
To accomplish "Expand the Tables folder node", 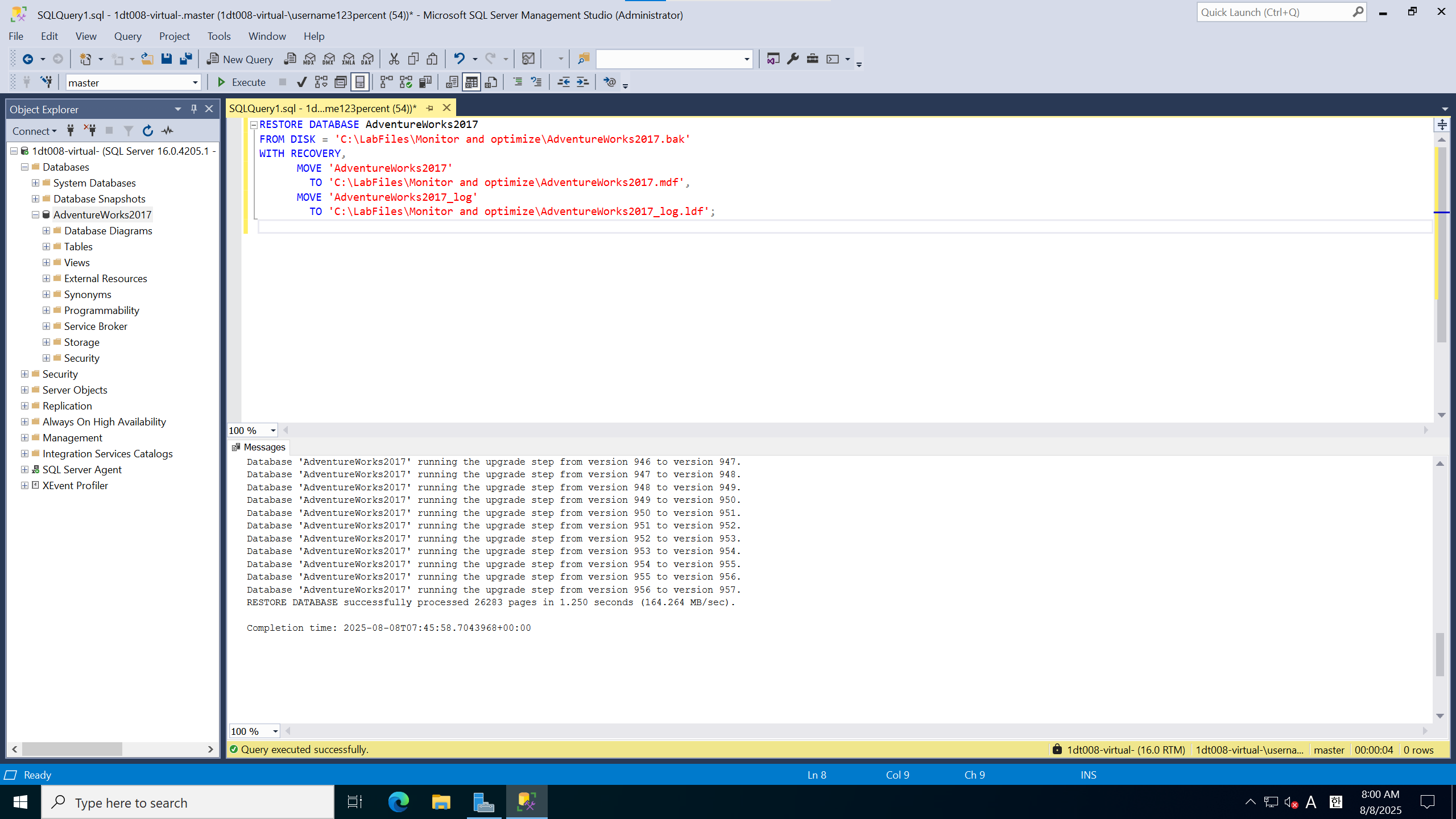I will [46, 246].
